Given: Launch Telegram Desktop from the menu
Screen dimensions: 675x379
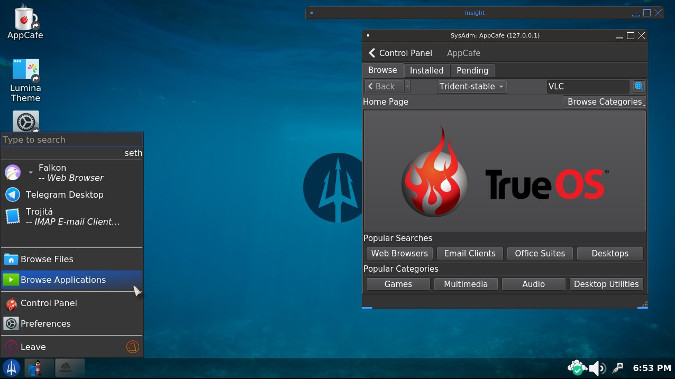Looking at the screenshot, I should tap(72, 195).
